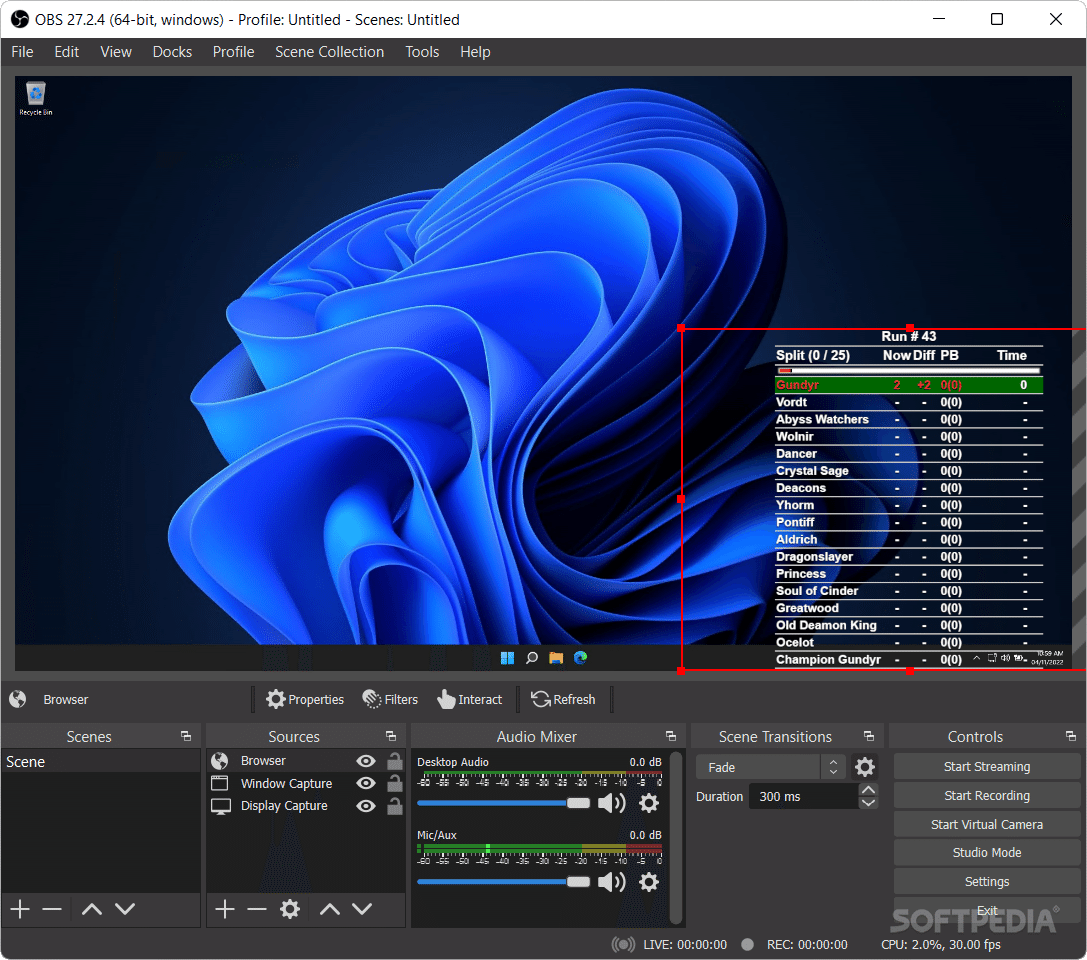Image resolution: width=1087 pixels, height=960 pixels.
Task: Open Filters for the selected source
Action: pyautogui.click(x=390, y=699)
